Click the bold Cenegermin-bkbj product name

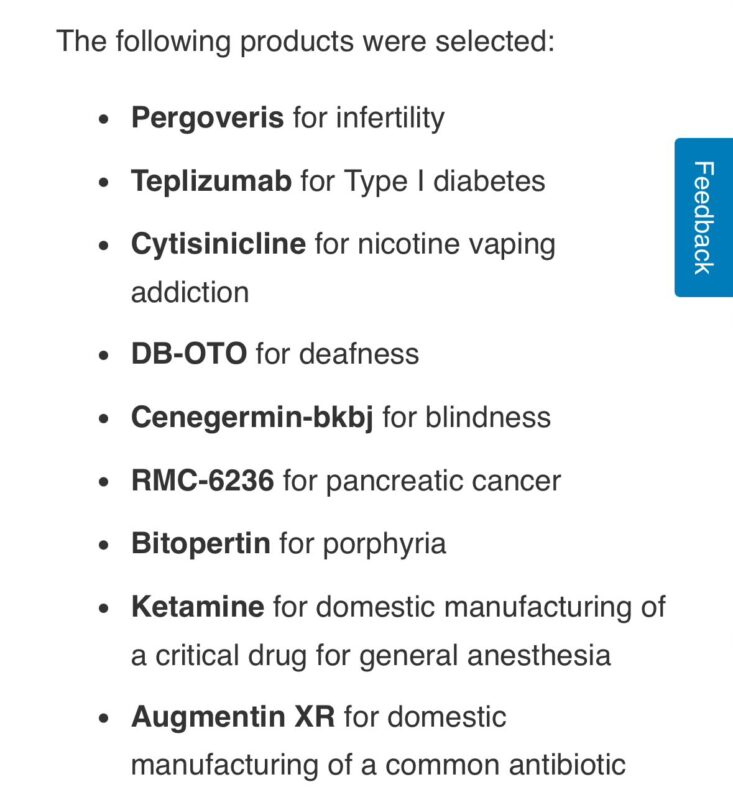(x=252, y=417)
